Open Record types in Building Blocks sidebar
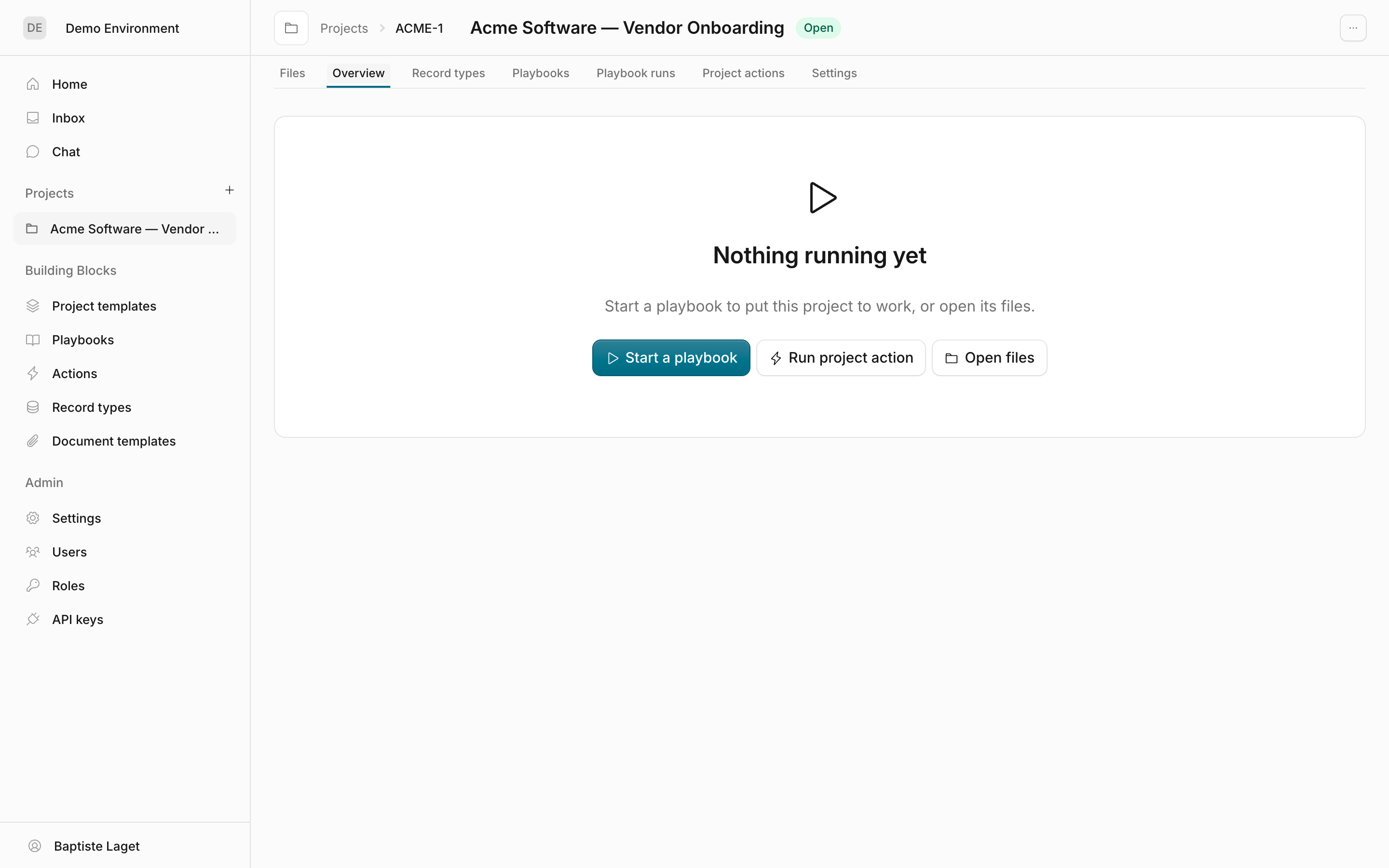The height and width of the screenshot is (868, 1389). (x=124, y=407)
